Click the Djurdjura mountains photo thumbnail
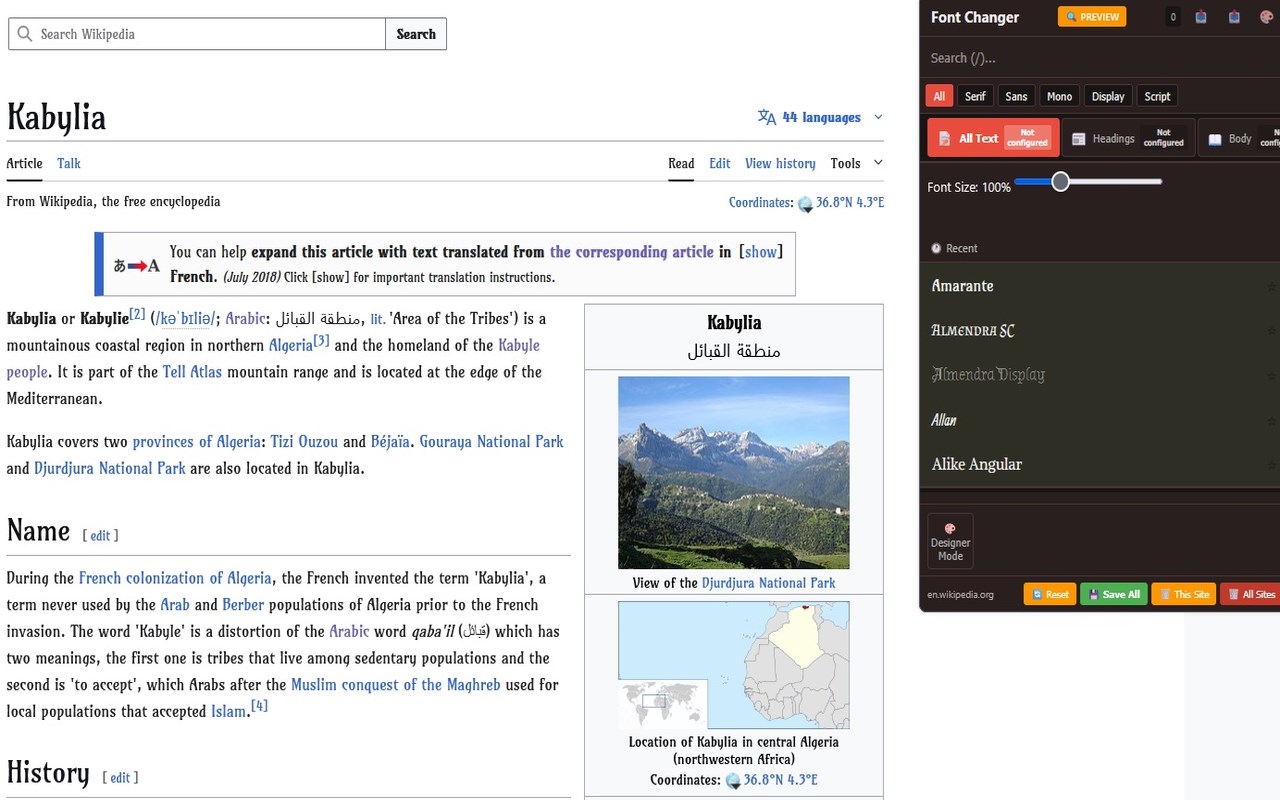1280x800 pixels. point(734,472)
